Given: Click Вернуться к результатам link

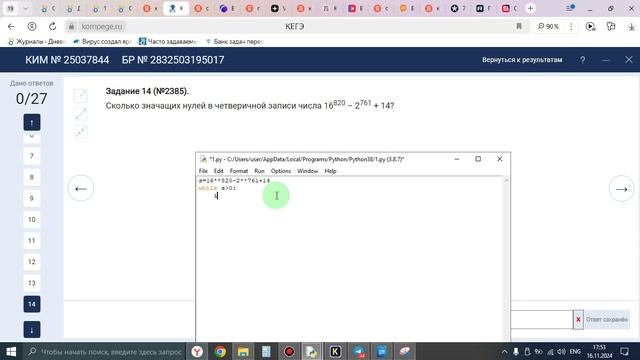Looking at the screenshot, I should point(522,60).
